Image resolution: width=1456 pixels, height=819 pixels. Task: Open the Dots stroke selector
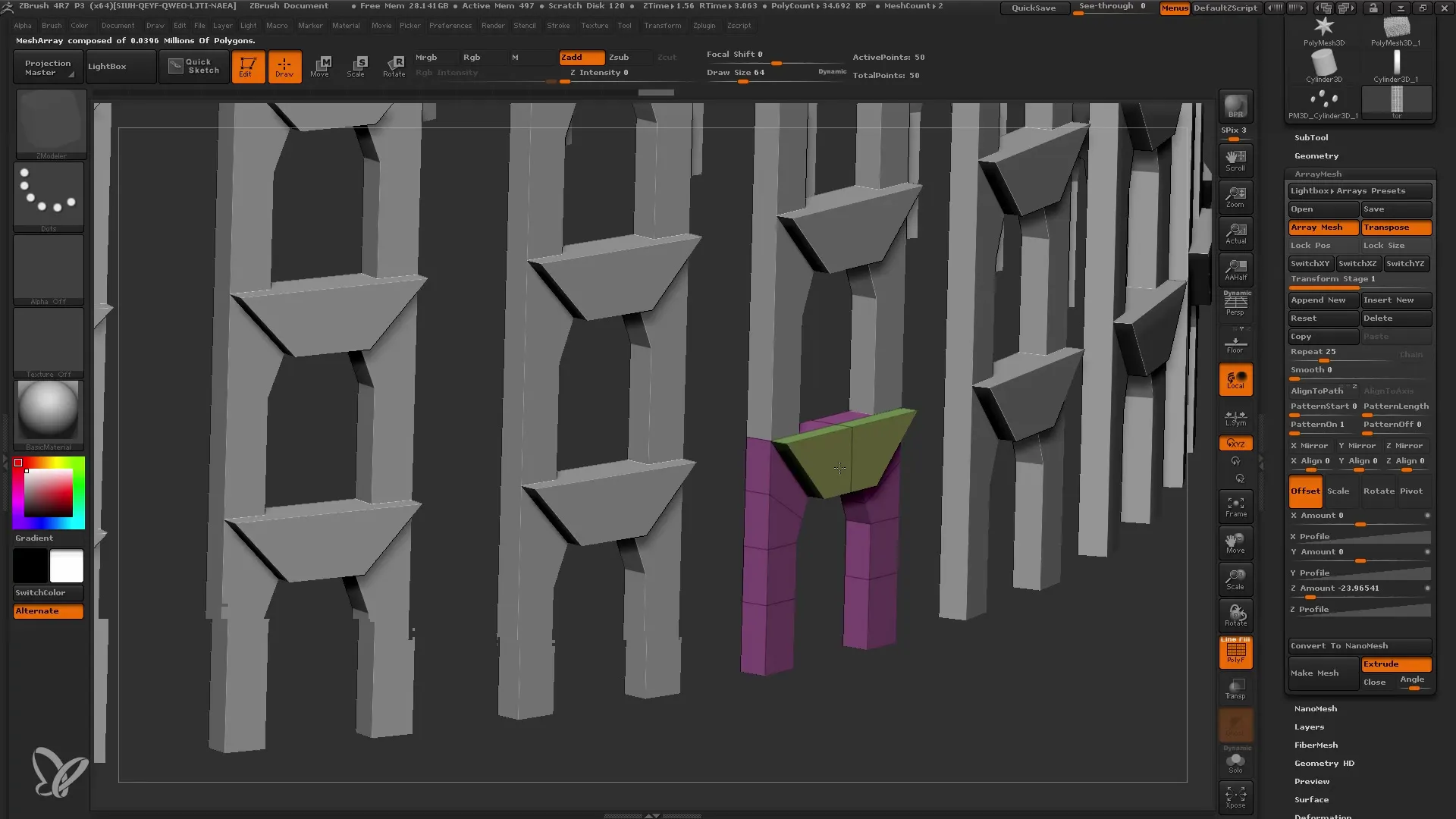[x=49, y=197]
